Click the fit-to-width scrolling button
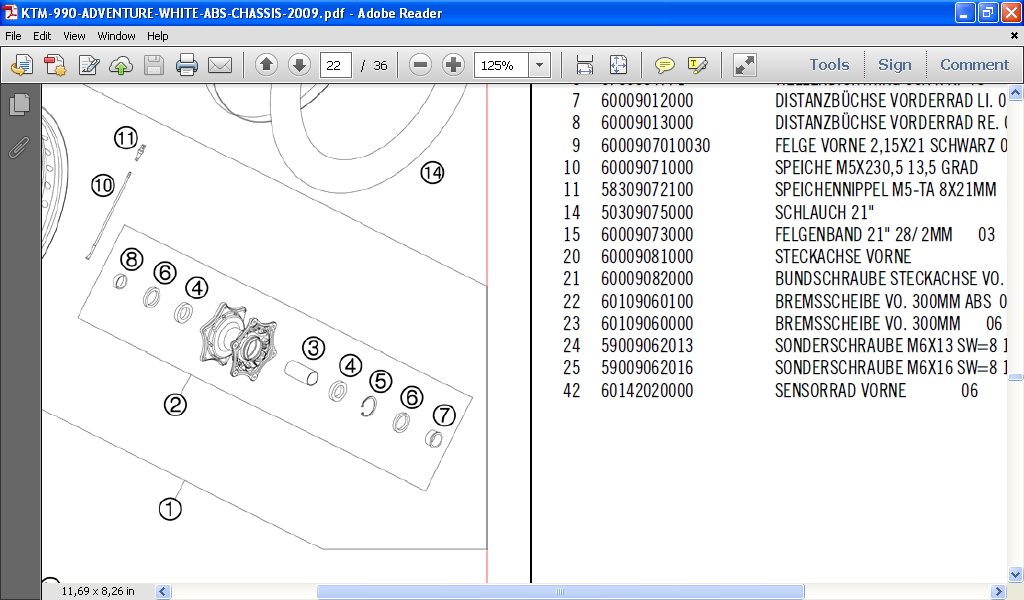Viewport: 1024px width, 600px height. tap(585, 66)
